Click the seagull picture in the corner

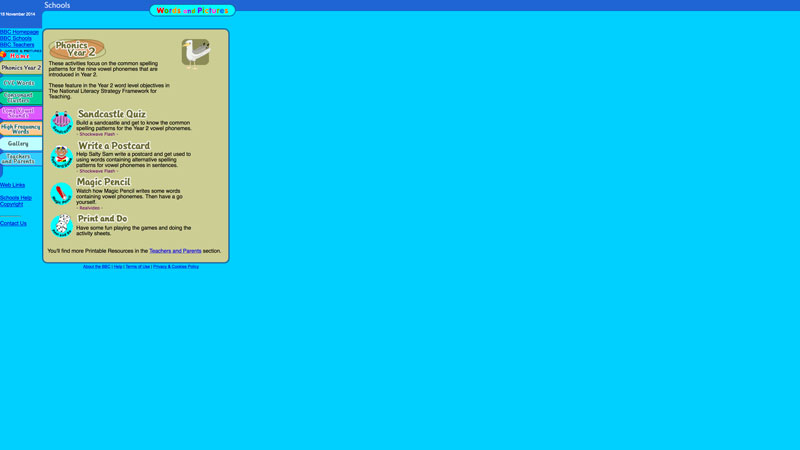tap(196, 53)
